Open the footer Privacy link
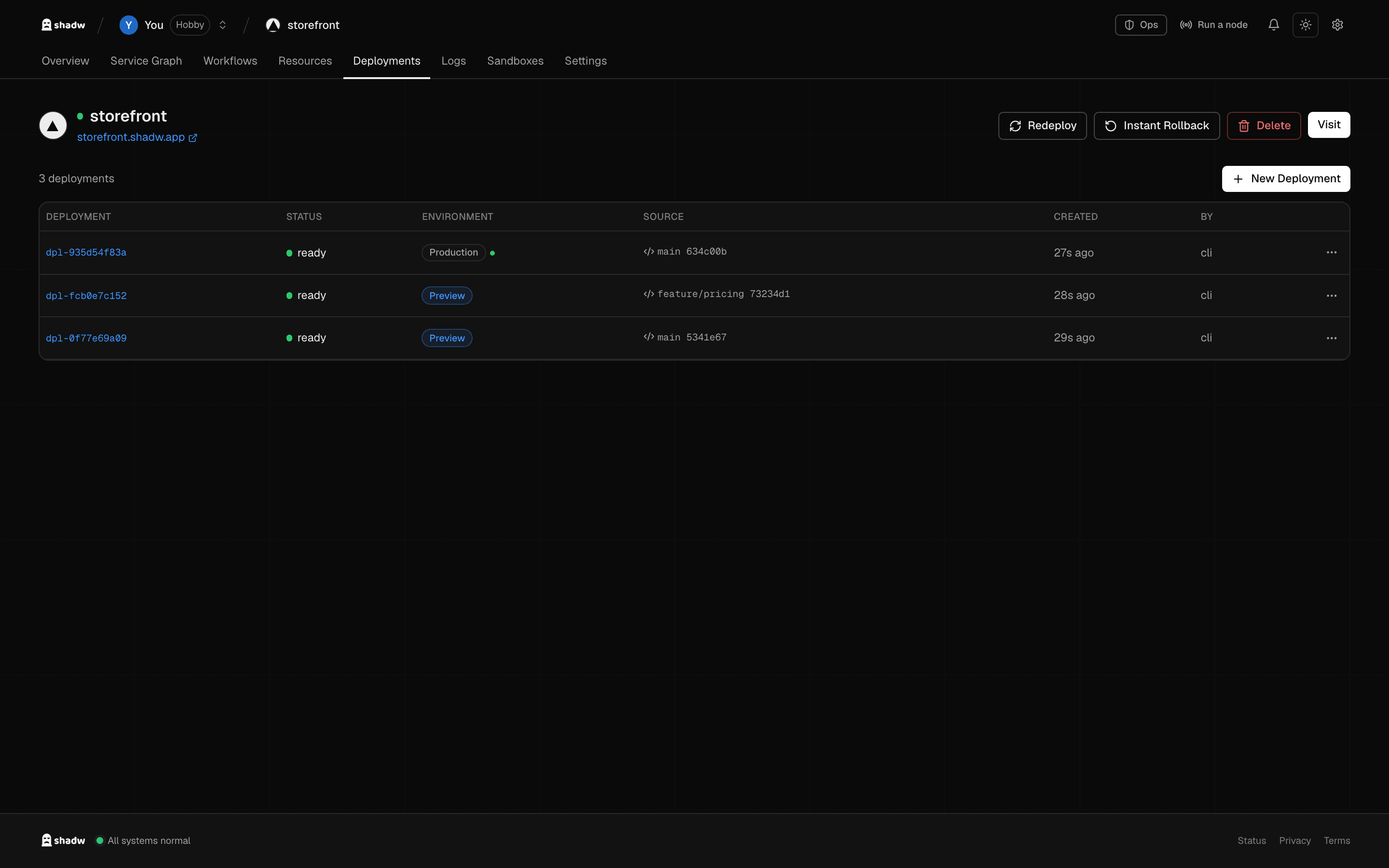Image resolution: width=1389 pixels, height=868 pixels. pos(1294,841)
